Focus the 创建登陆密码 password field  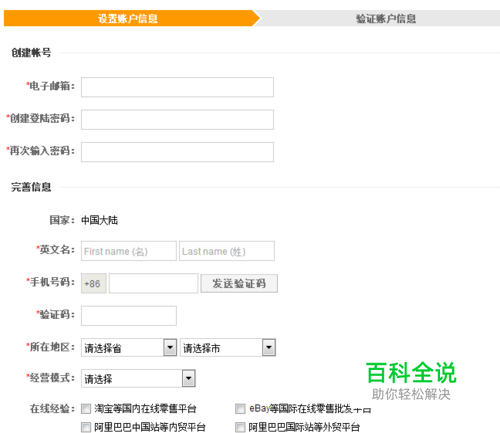(x=177, y=120)
